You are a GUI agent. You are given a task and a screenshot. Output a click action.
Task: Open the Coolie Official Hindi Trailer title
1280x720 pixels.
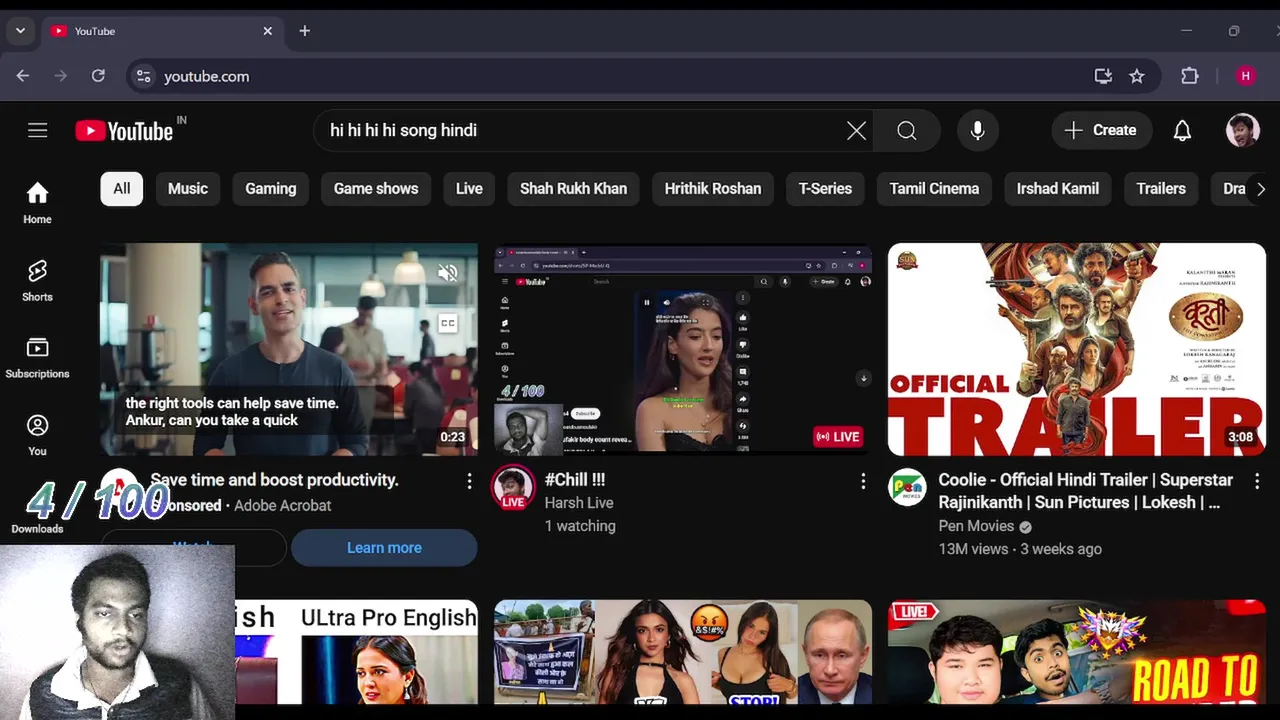pos(1085,491)
